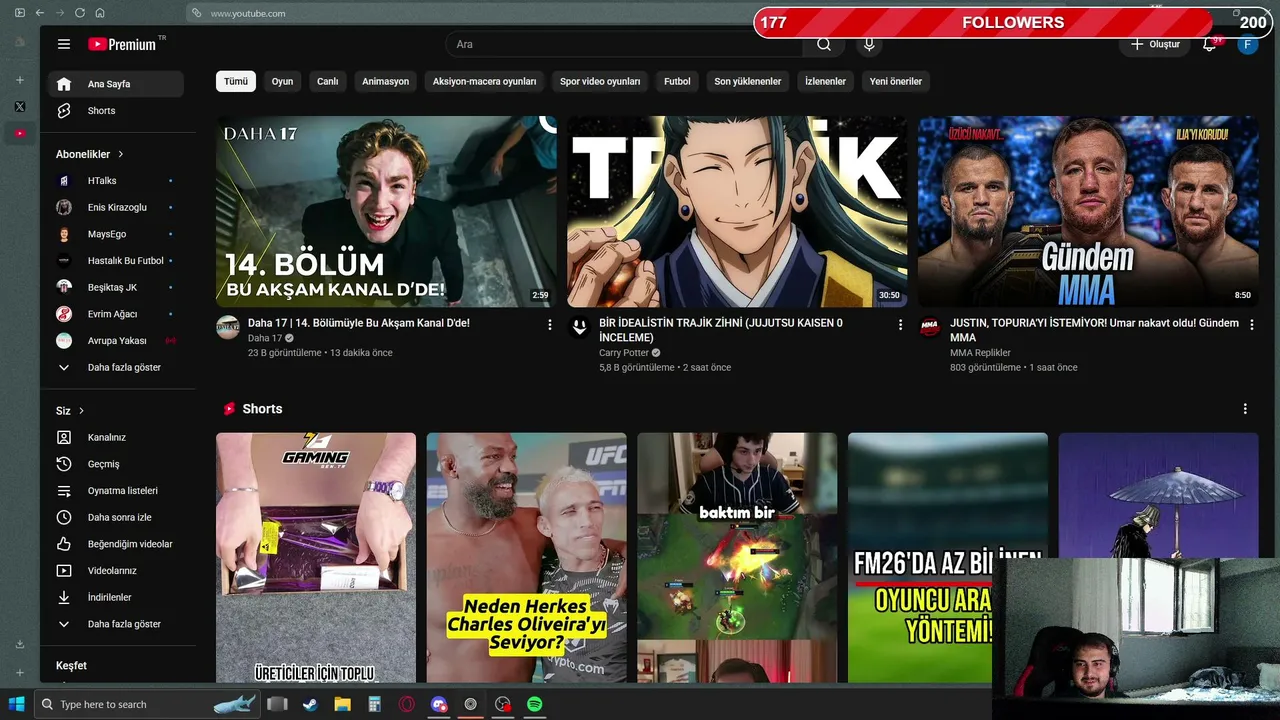This screenshot has width=1280, height=720.
Task: Click the Oluştur create button
Action: [1155, 44]
